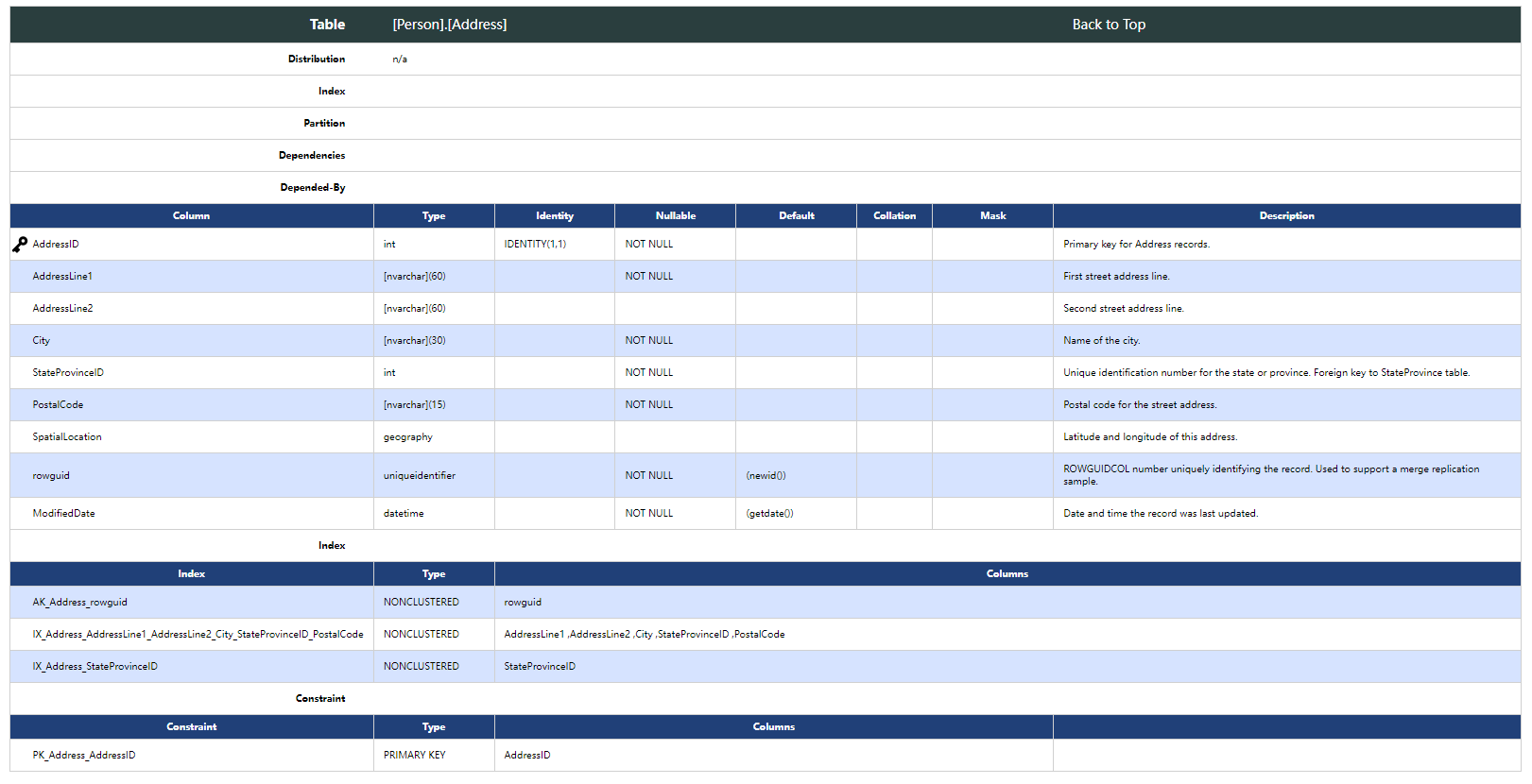Click NOT NULL in the City row

click(648, 341)
